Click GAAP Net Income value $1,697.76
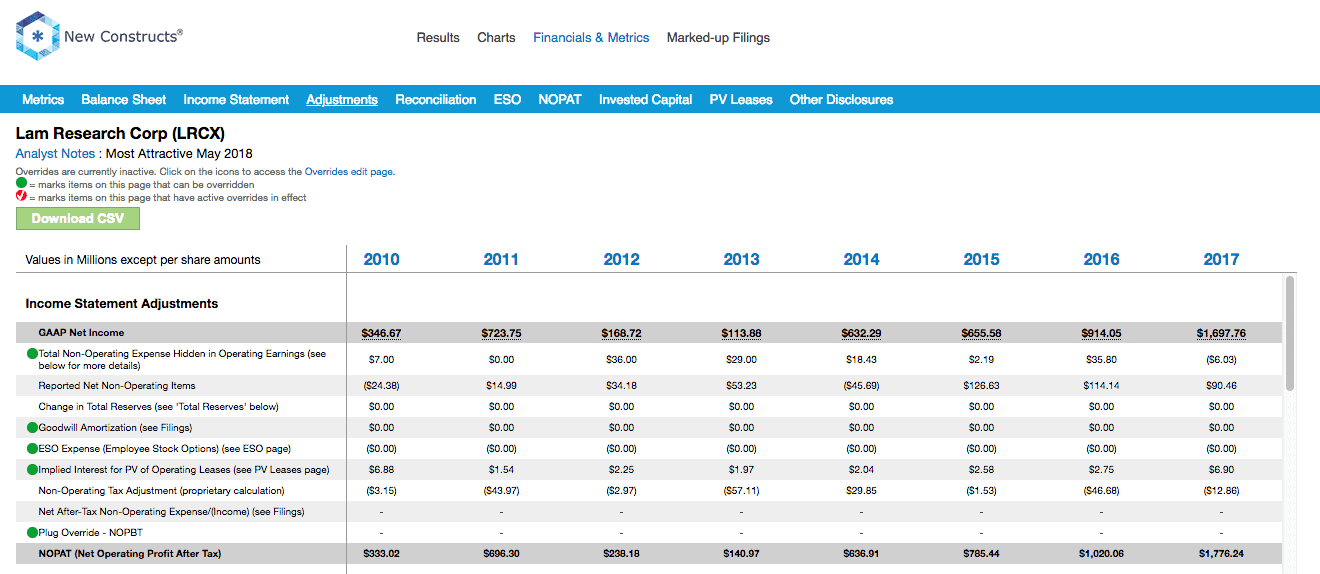Image resolution: width=1320 pixels, height=574 pixels. tap(1221, 333)
